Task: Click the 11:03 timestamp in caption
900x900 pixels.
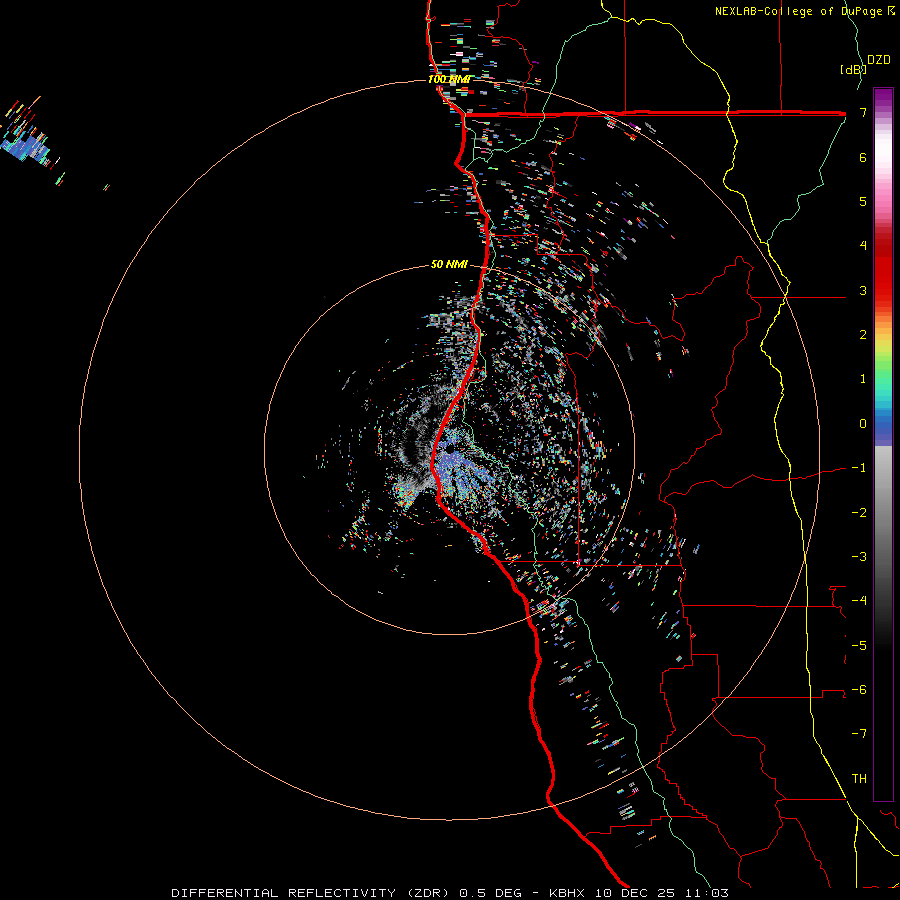Action: [x=709, y=893]
